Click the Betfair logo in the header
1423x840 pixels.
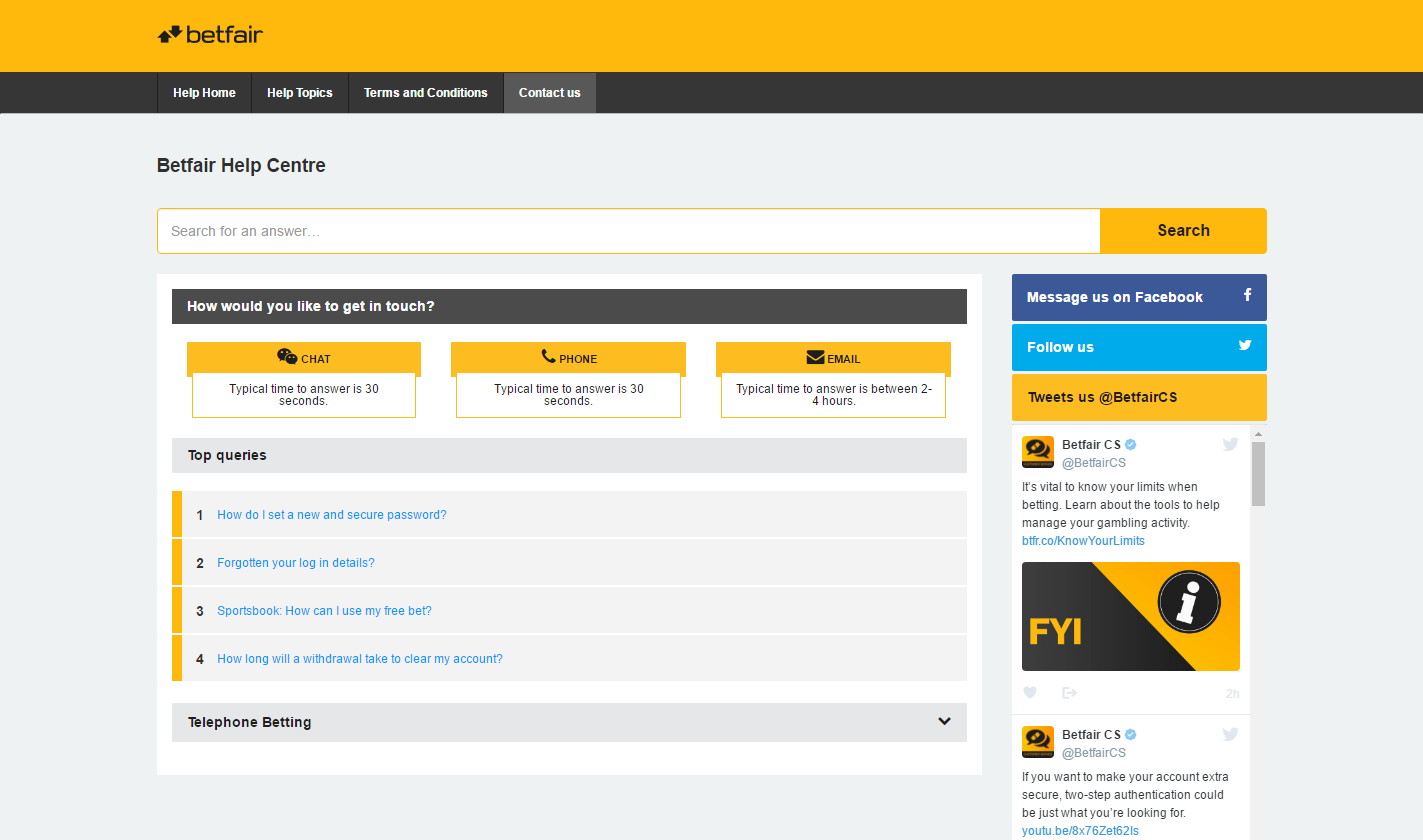pyautogui.click(x=210, y=35)
